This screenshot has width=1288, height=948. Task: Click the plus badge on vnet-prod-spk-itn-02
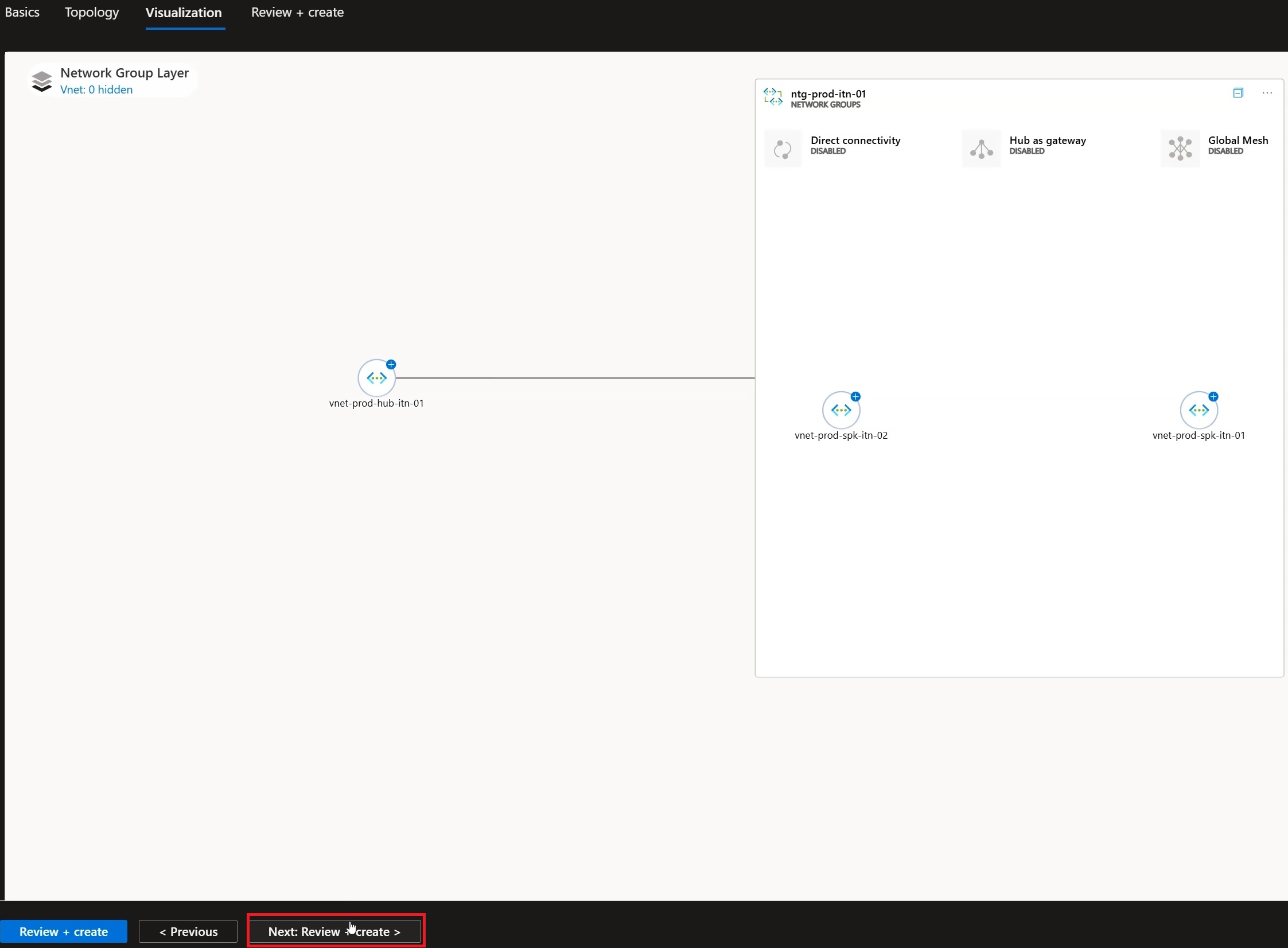pos(855,396)
